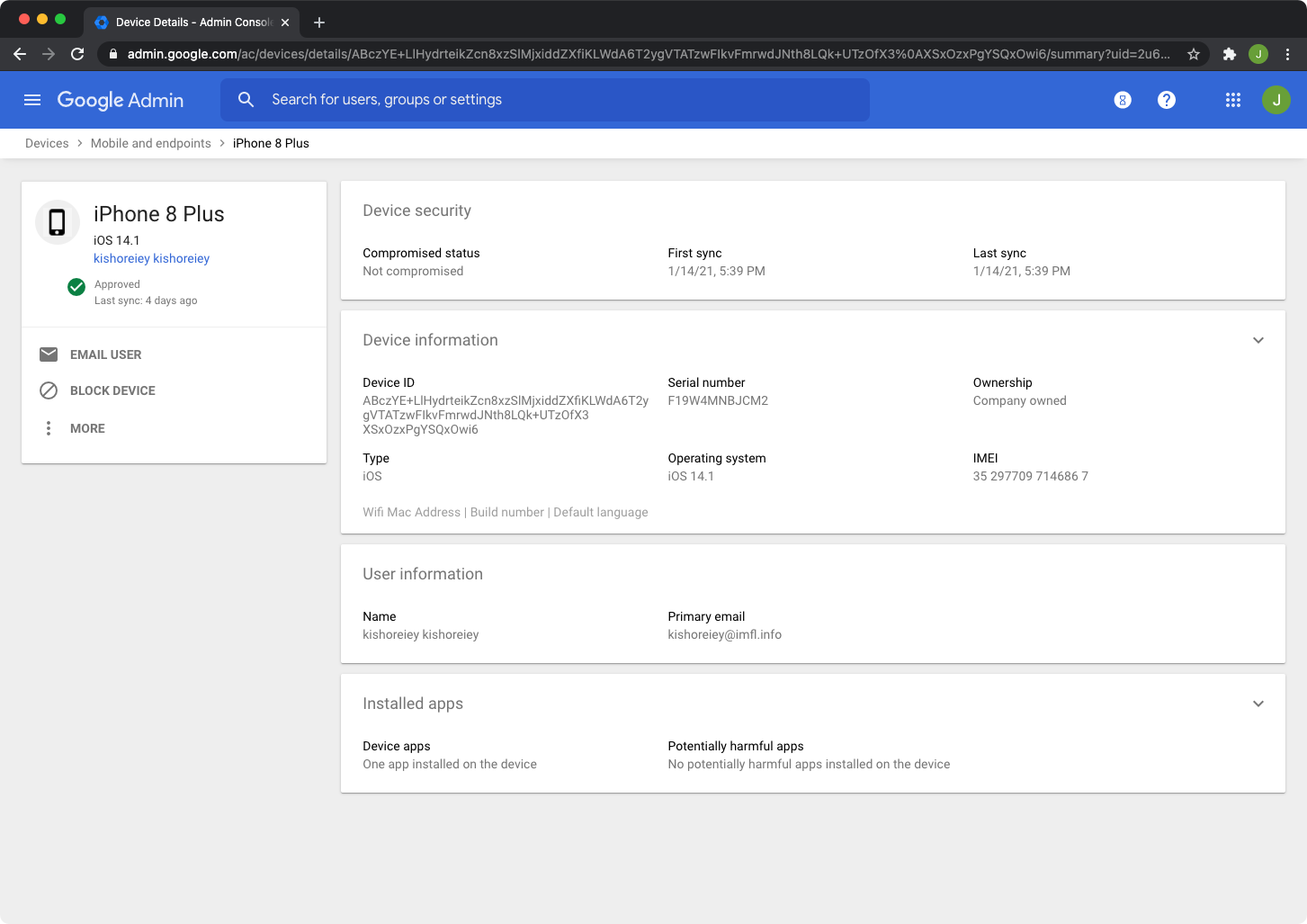This screenshot has height=924, width=1307.
Task: Select the Device Details - Admin Console tab
Action: 192,22
